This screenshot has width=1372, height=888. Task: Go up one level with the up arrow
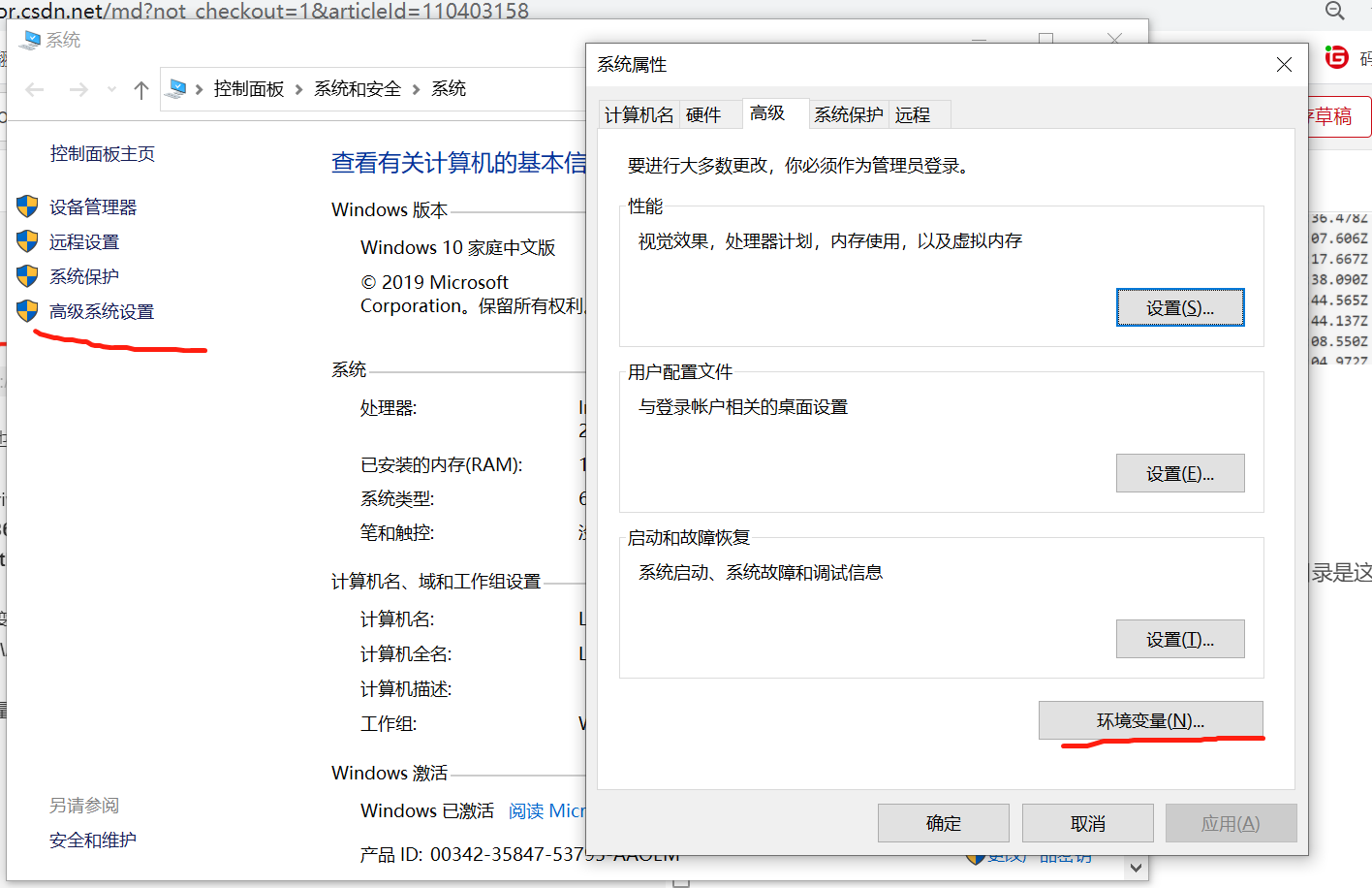coord(141,90)
